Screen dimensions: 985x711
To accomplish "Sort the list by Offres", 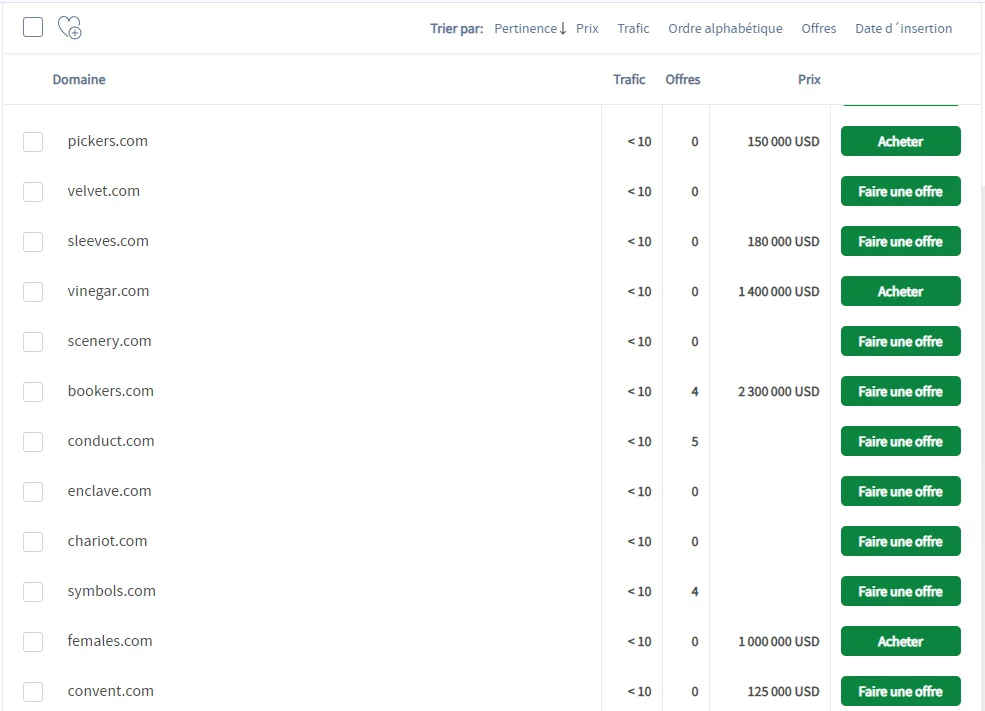I will 818,29.
